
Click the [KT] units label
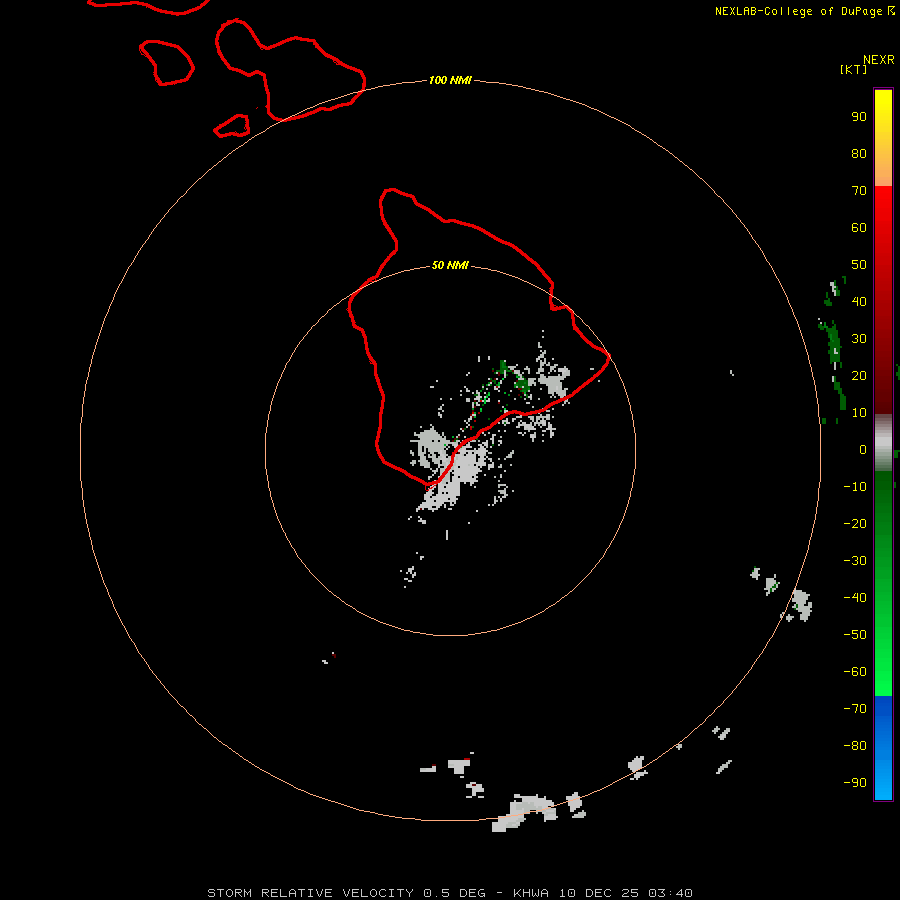pos(853,69)
